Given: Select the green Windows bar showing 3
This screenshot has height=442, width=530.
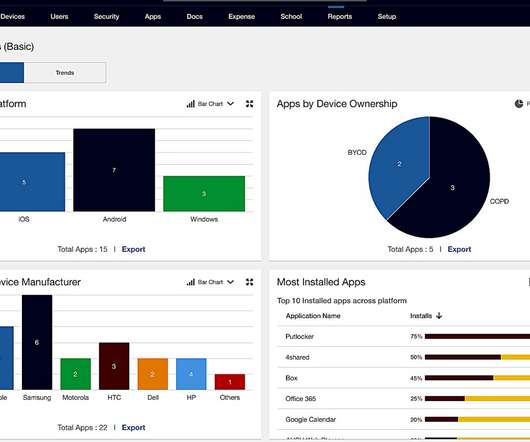Looking at the screenshot, I should coord(204,194).
